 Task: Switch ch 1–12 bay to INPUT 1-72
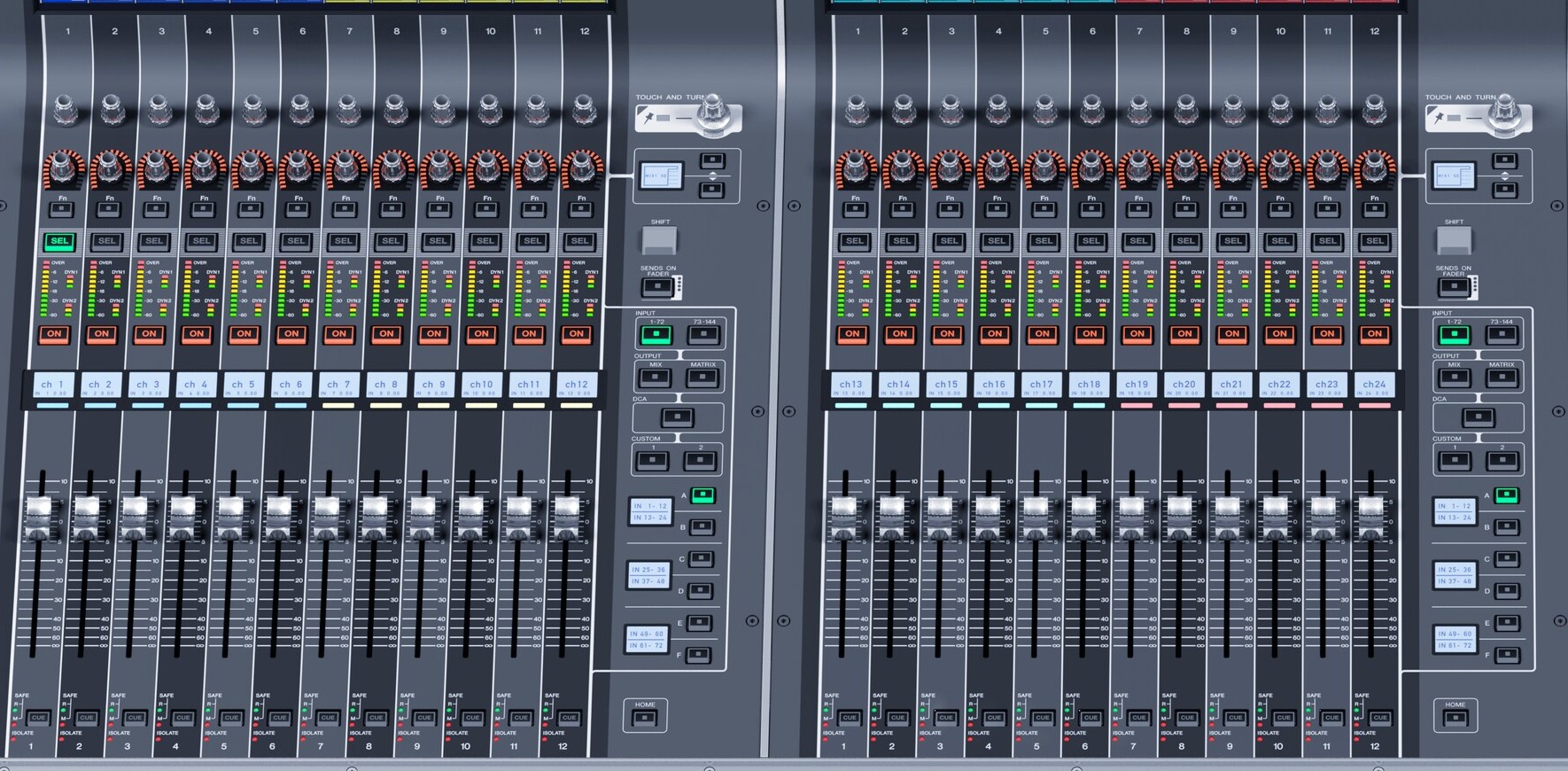coord(656,335)
